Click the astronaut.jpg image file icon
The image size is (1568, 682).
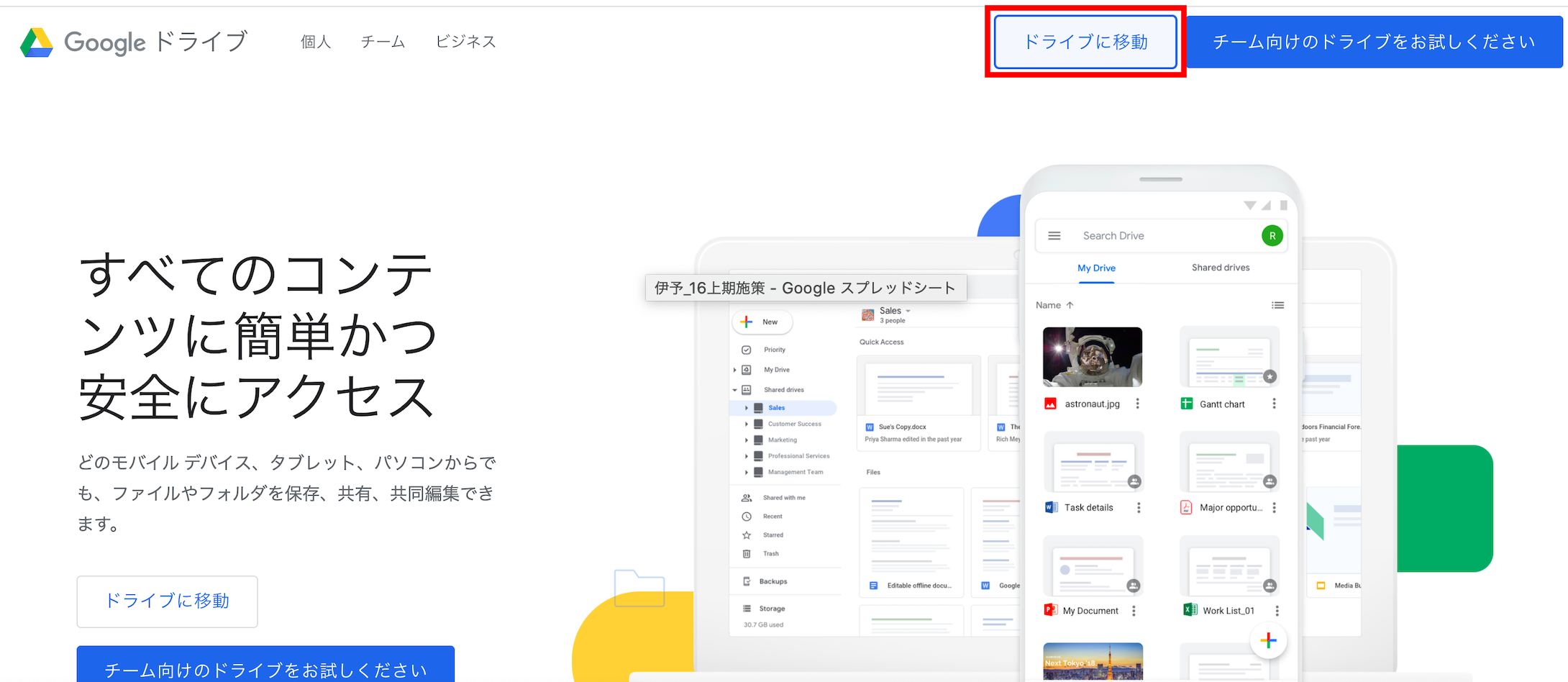1050,404
